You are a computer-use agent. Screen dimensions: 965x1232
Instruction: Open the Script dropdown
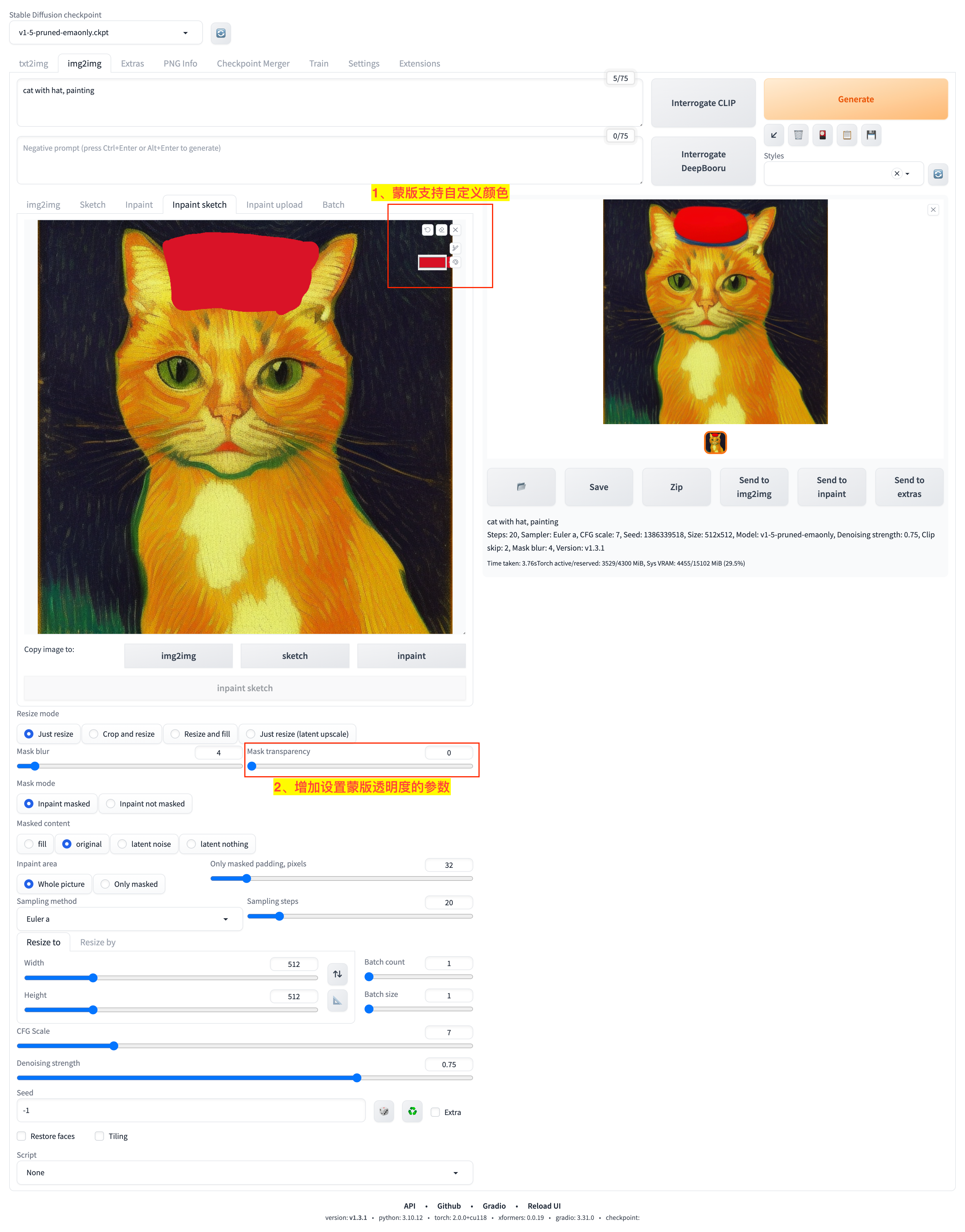244,1173
